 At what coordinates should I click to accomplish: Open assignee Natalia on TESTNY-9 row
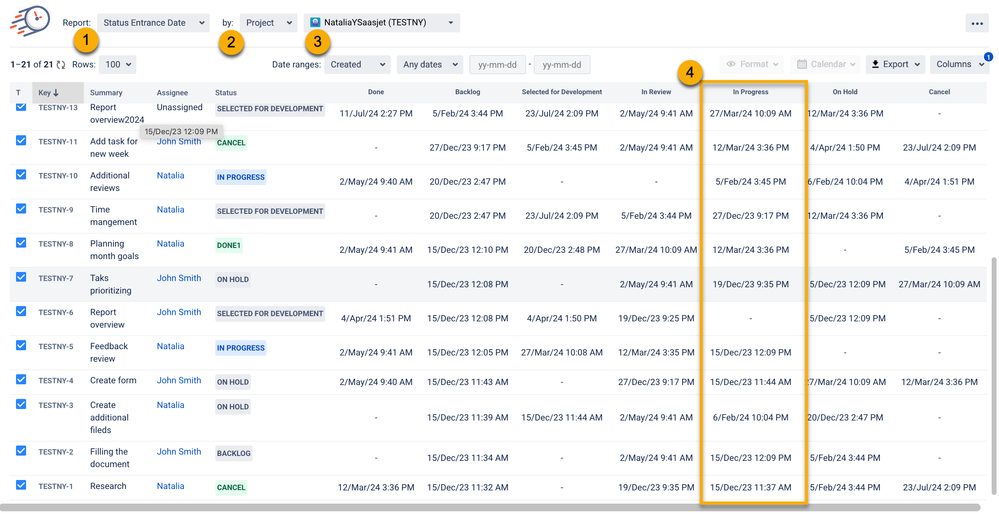point(171,210)
